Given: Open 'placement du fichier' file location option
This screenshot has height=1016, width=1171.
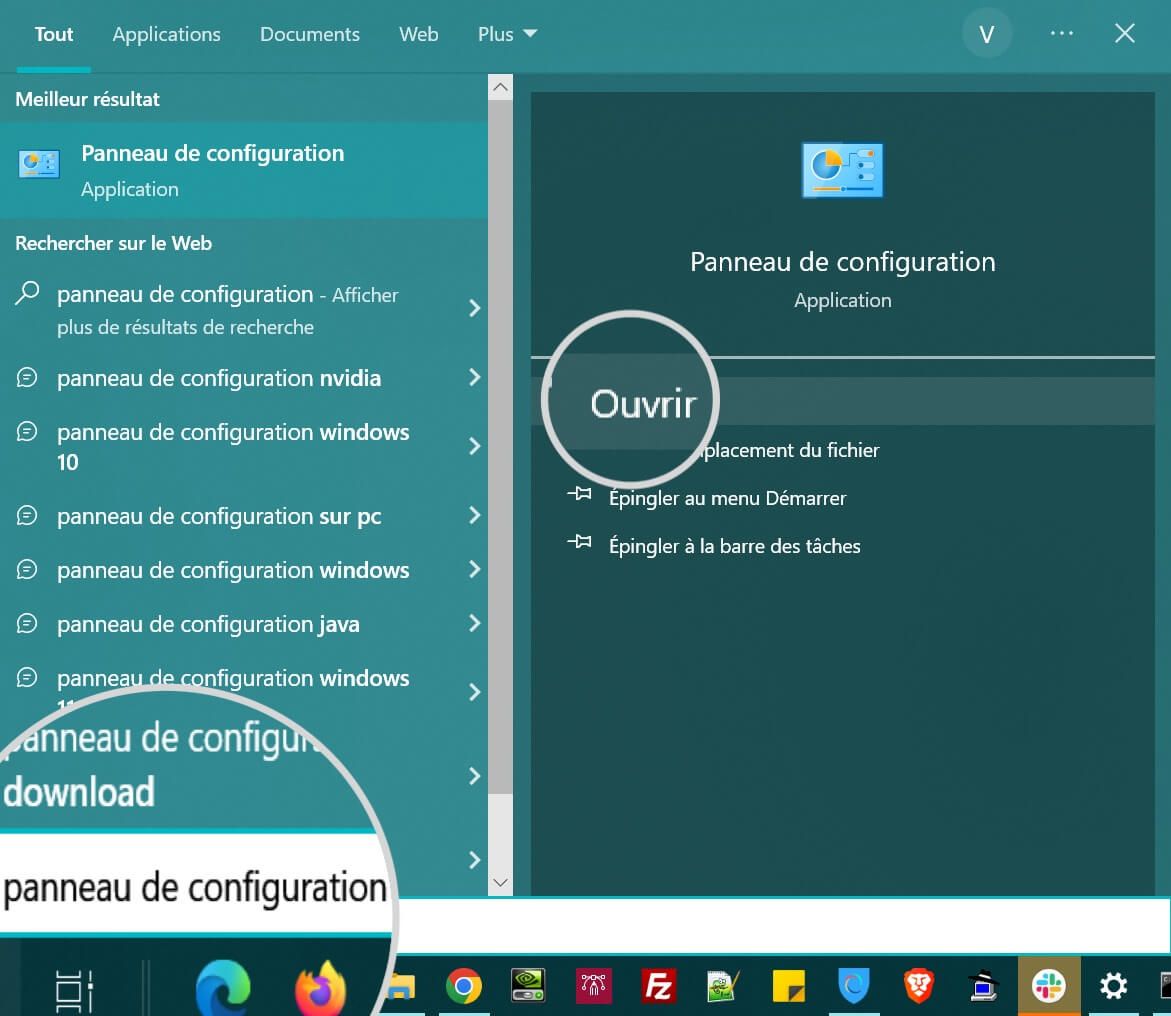Looking at the screenshot, I should [x=790, y=450].
